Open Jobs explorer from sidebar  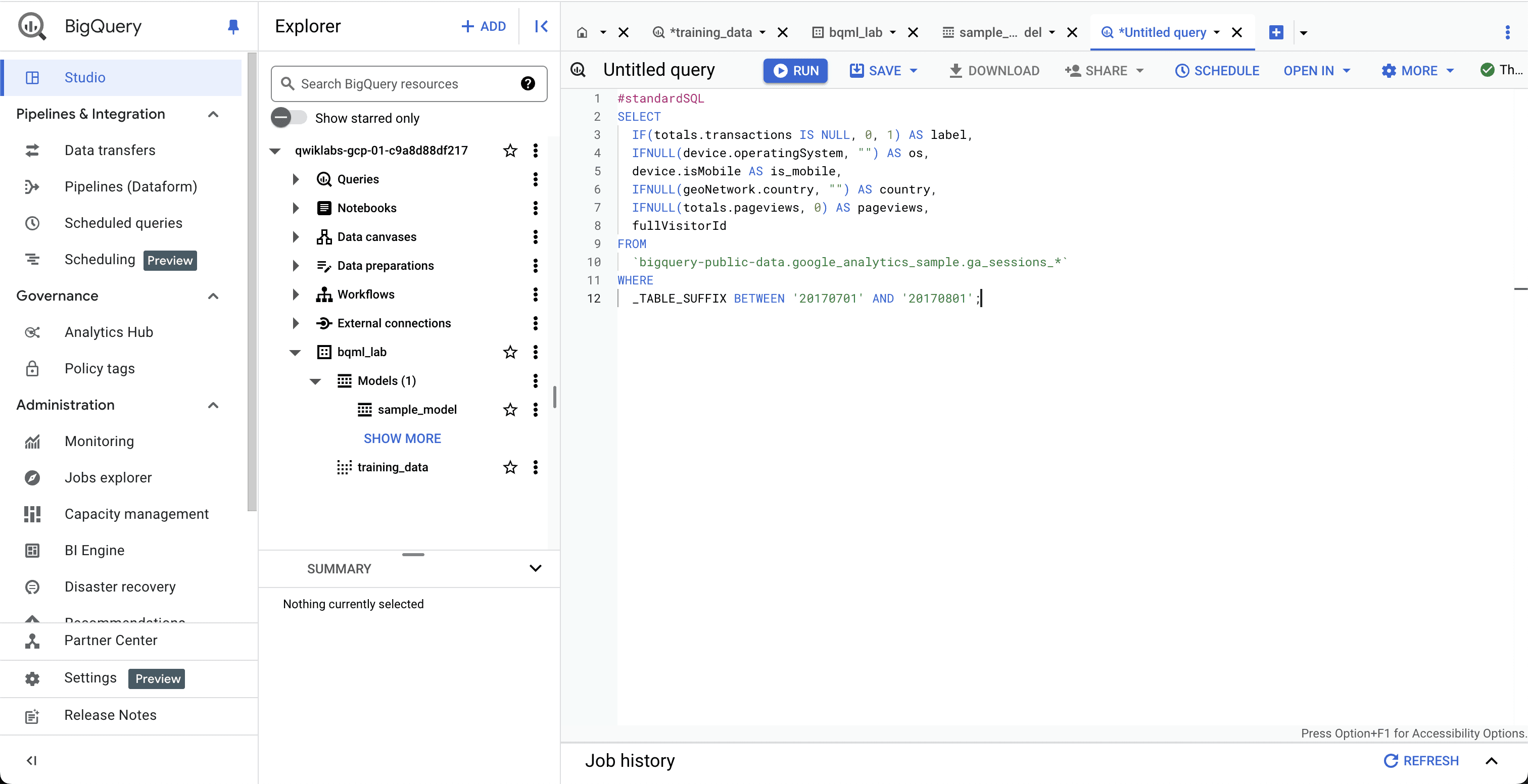click(108, 477)
